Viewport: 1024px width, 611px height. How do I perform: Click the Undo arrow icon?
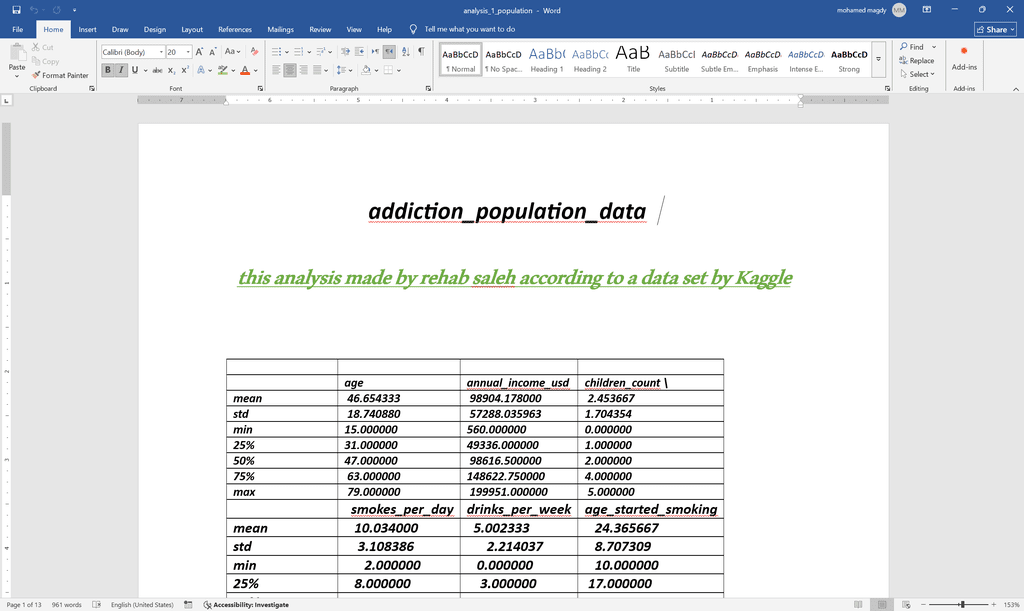pos(33,10)
